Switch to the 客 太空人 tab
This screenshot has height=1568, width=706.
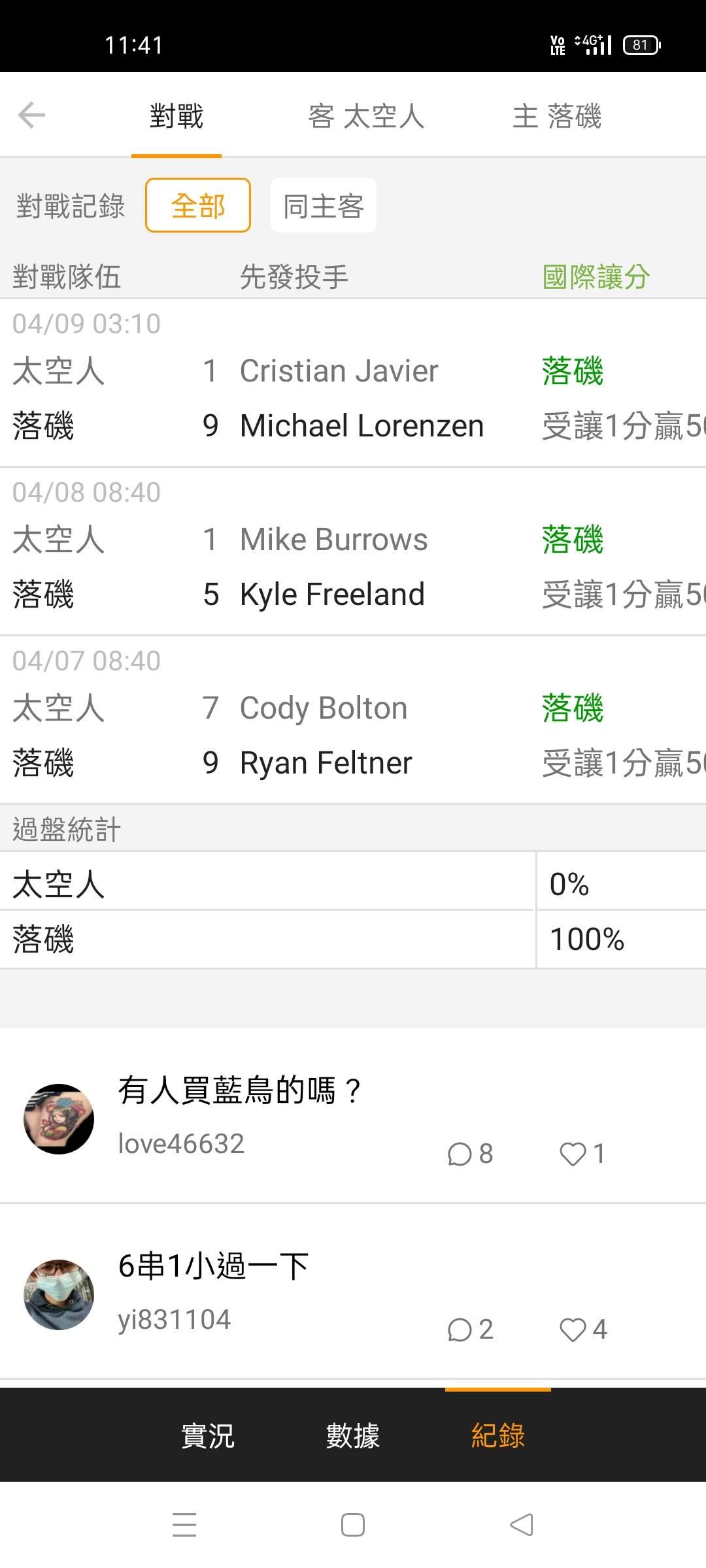pos(366,116)
